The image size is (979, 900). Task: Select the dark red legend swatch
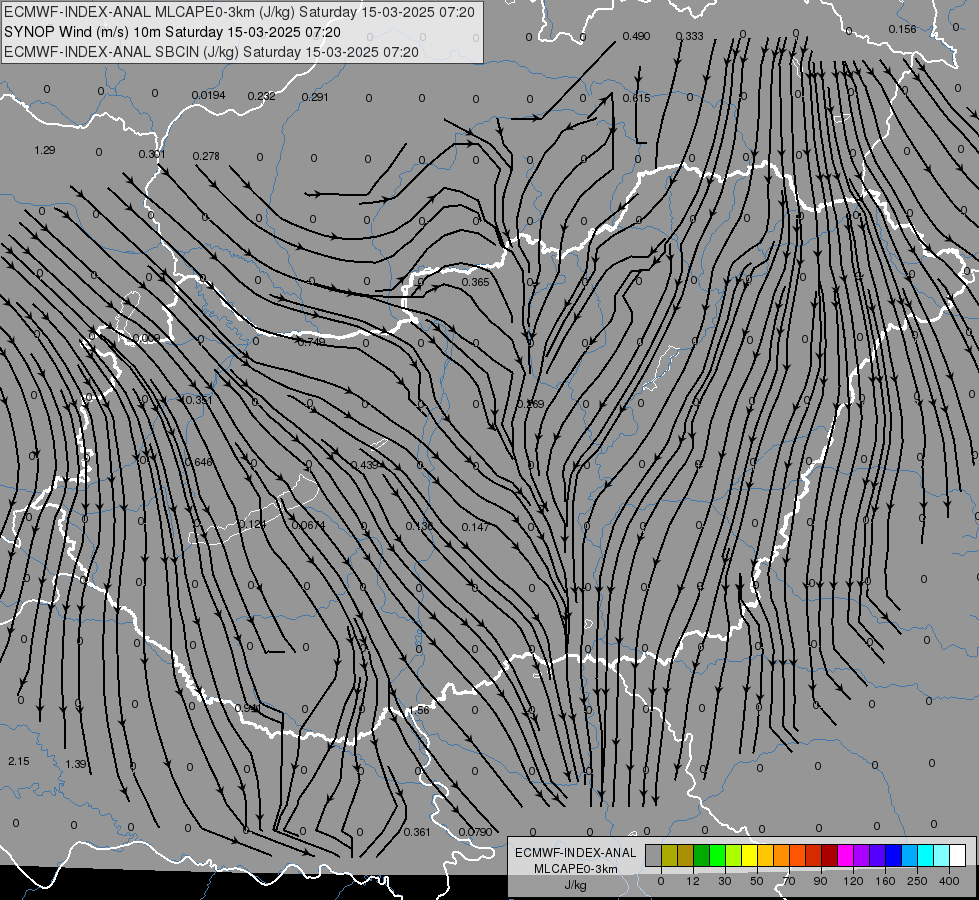point(830,856)
